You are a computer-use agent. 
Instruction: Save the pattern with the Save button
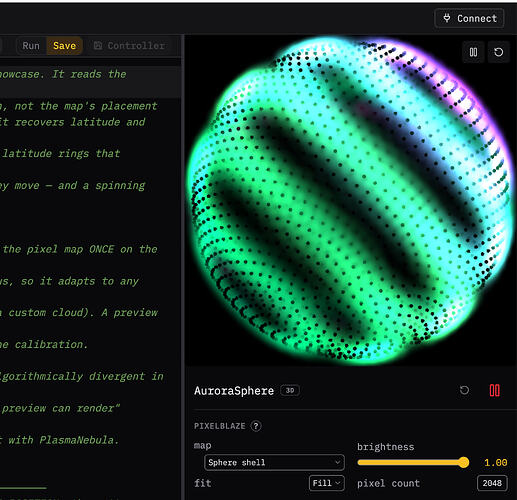[64, 46]
